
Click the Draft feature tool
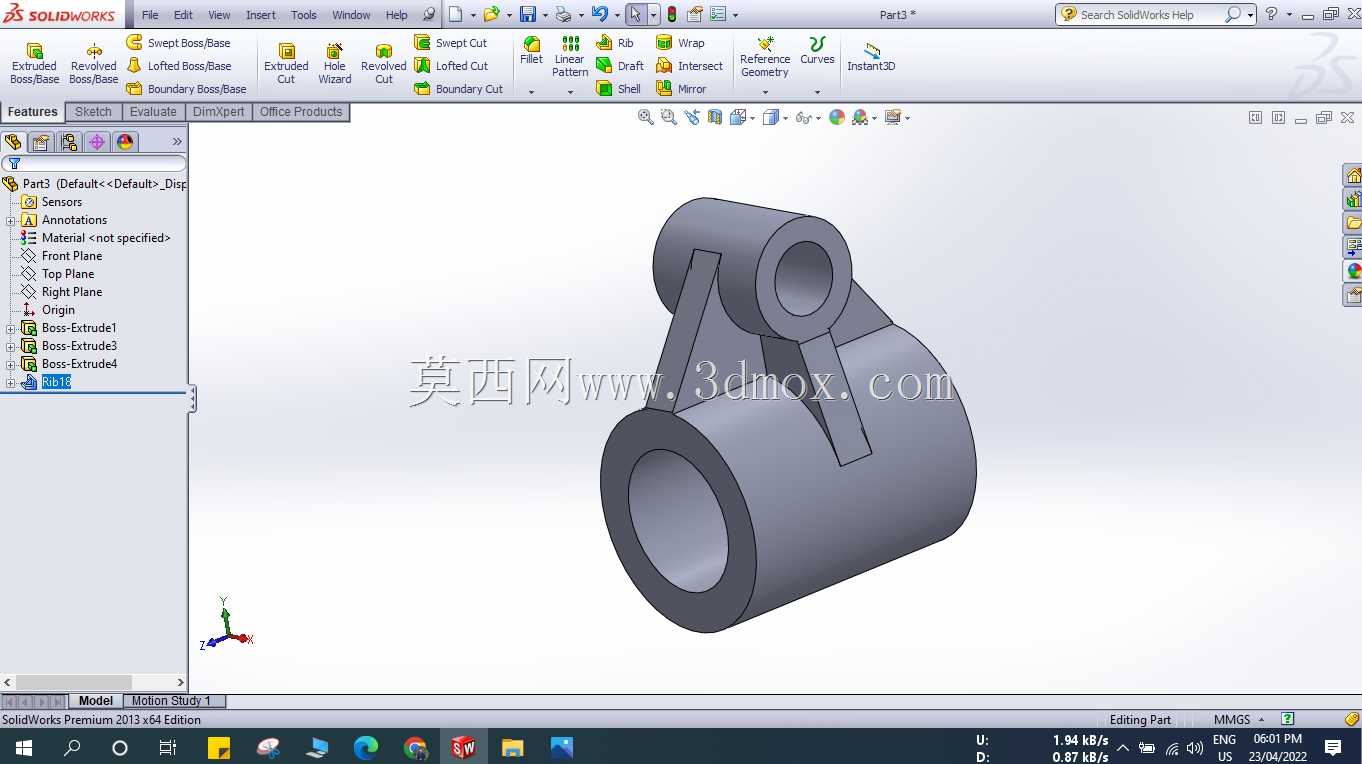point(620,66)
